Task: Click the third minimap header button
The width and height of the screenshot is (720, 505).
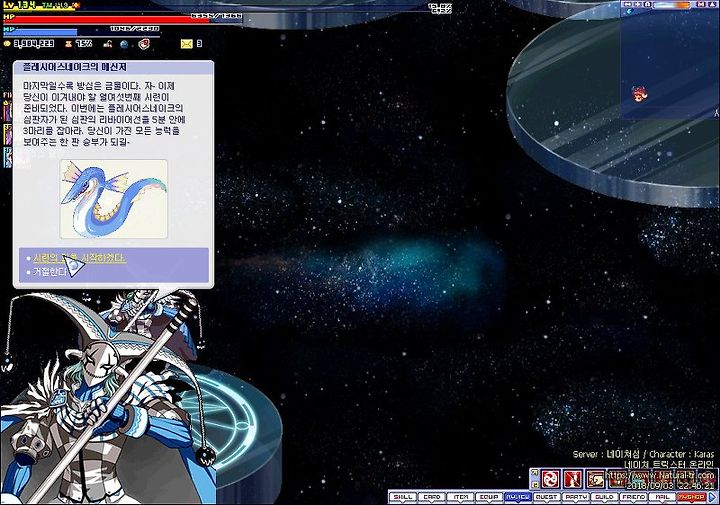Action: click(x=647, y=4)
